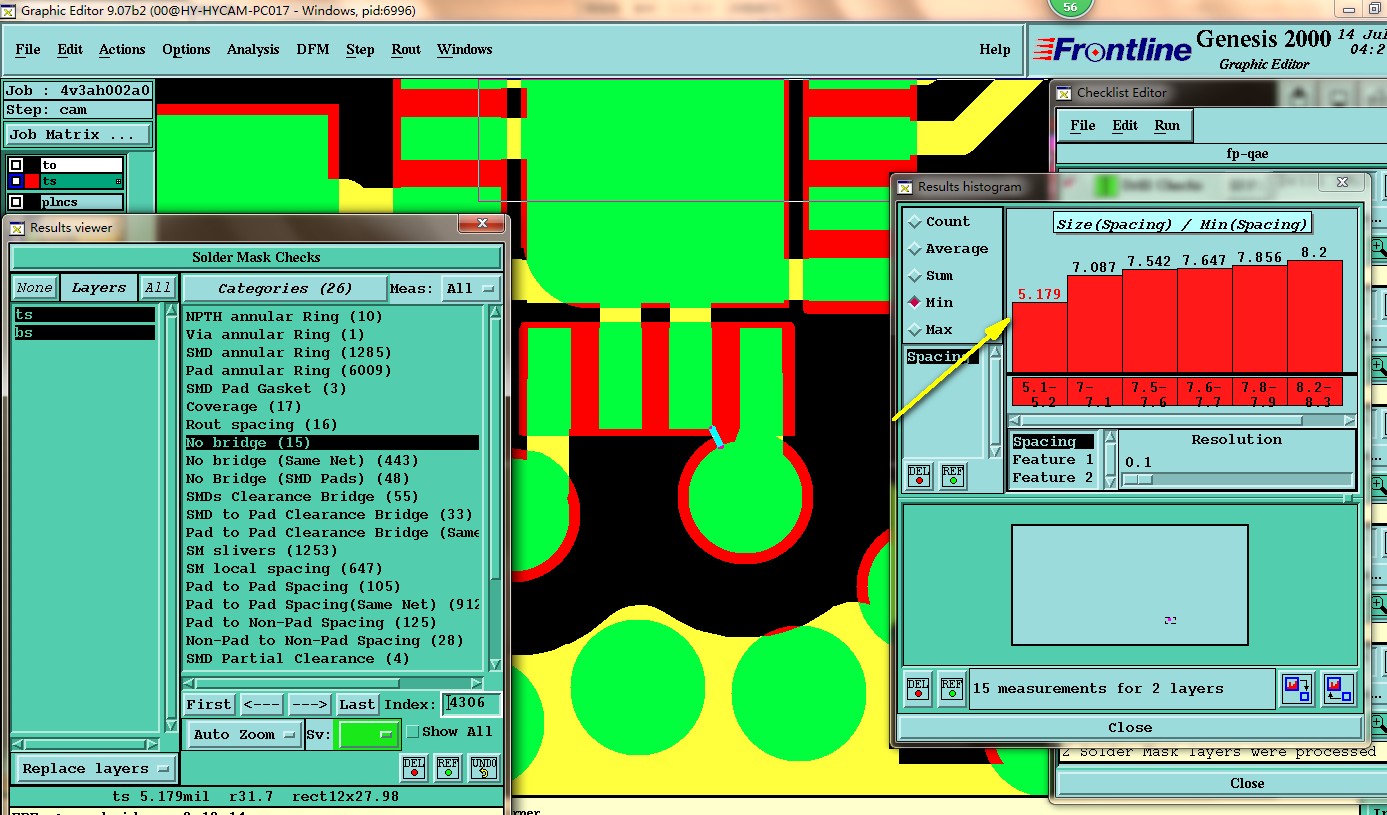Image resolution: width=1387 pixels, height=815 pixels.
Task: Click Close button in Checklist Editor
Action: (x=1247, y=783)
